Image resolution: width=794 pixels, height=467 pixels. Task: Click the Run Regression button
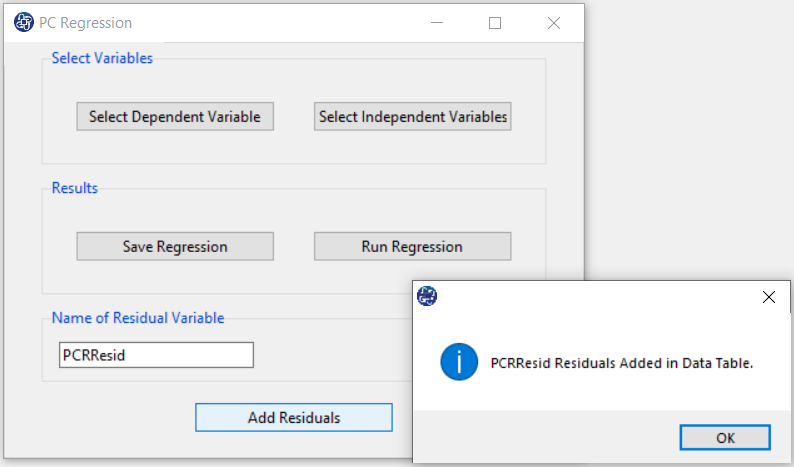tap(413, 247)
